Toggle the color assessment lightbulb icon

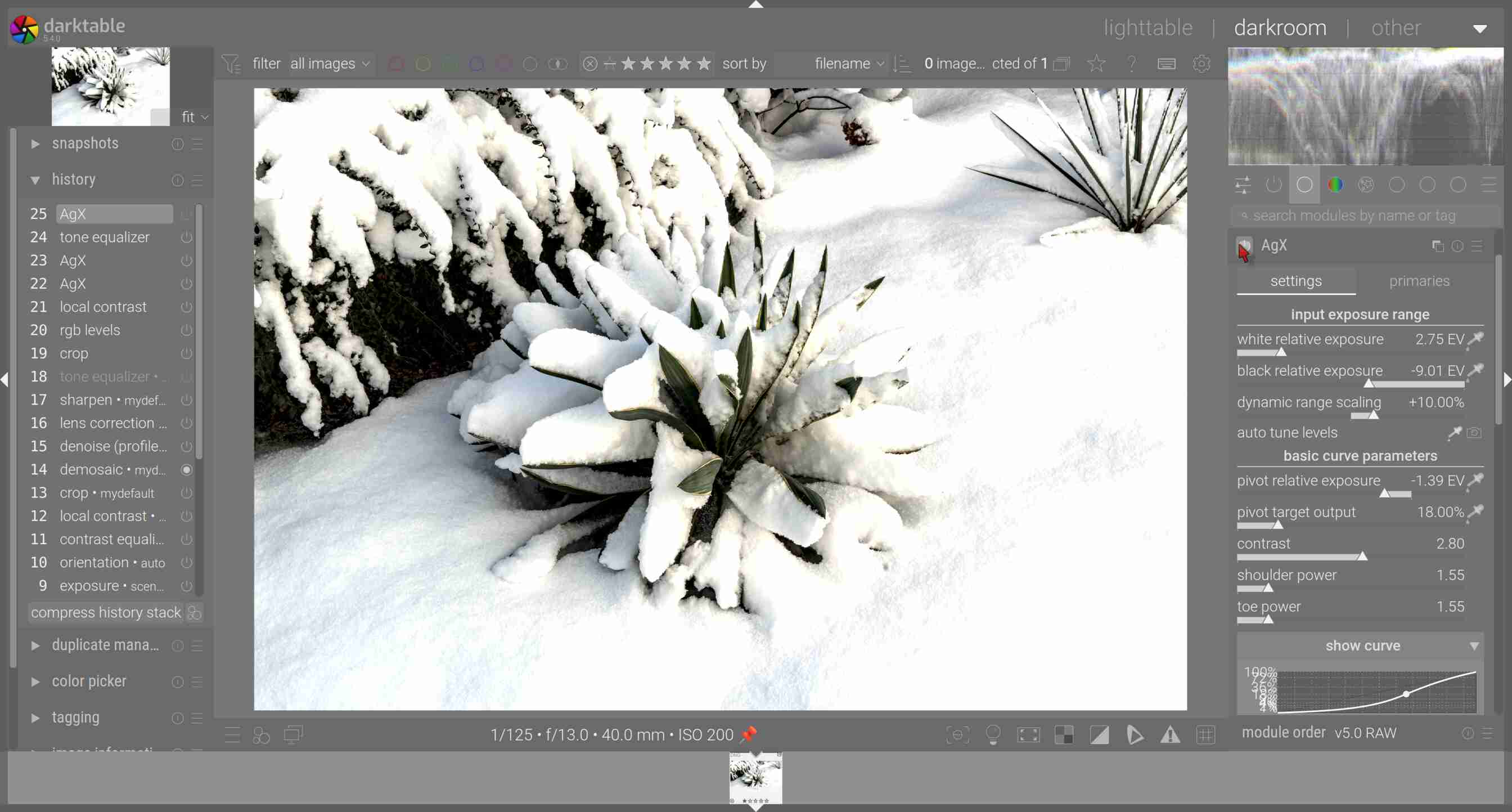[x=993, y=734]
